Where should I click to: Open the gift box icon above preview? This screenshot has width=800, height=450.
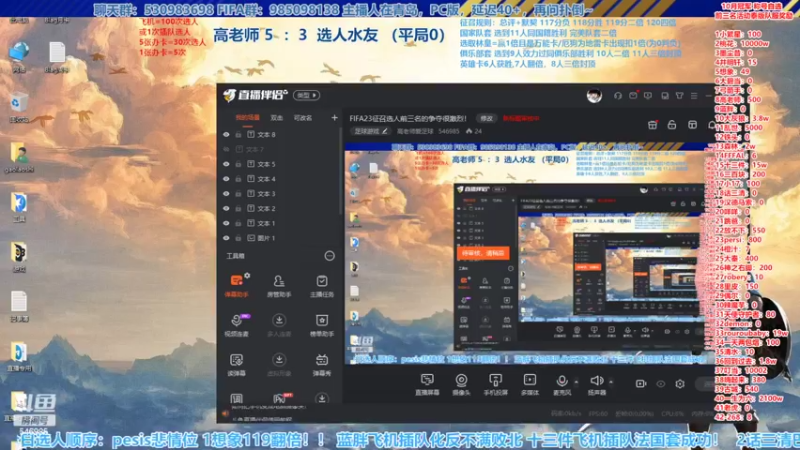click(652, 124)
